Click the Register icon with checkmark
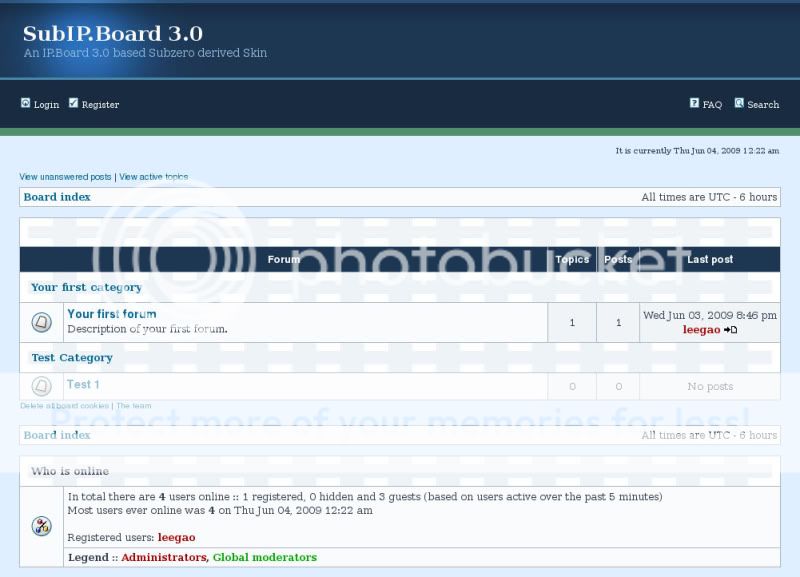The image size is (800, 577). [x=73, y=103]
